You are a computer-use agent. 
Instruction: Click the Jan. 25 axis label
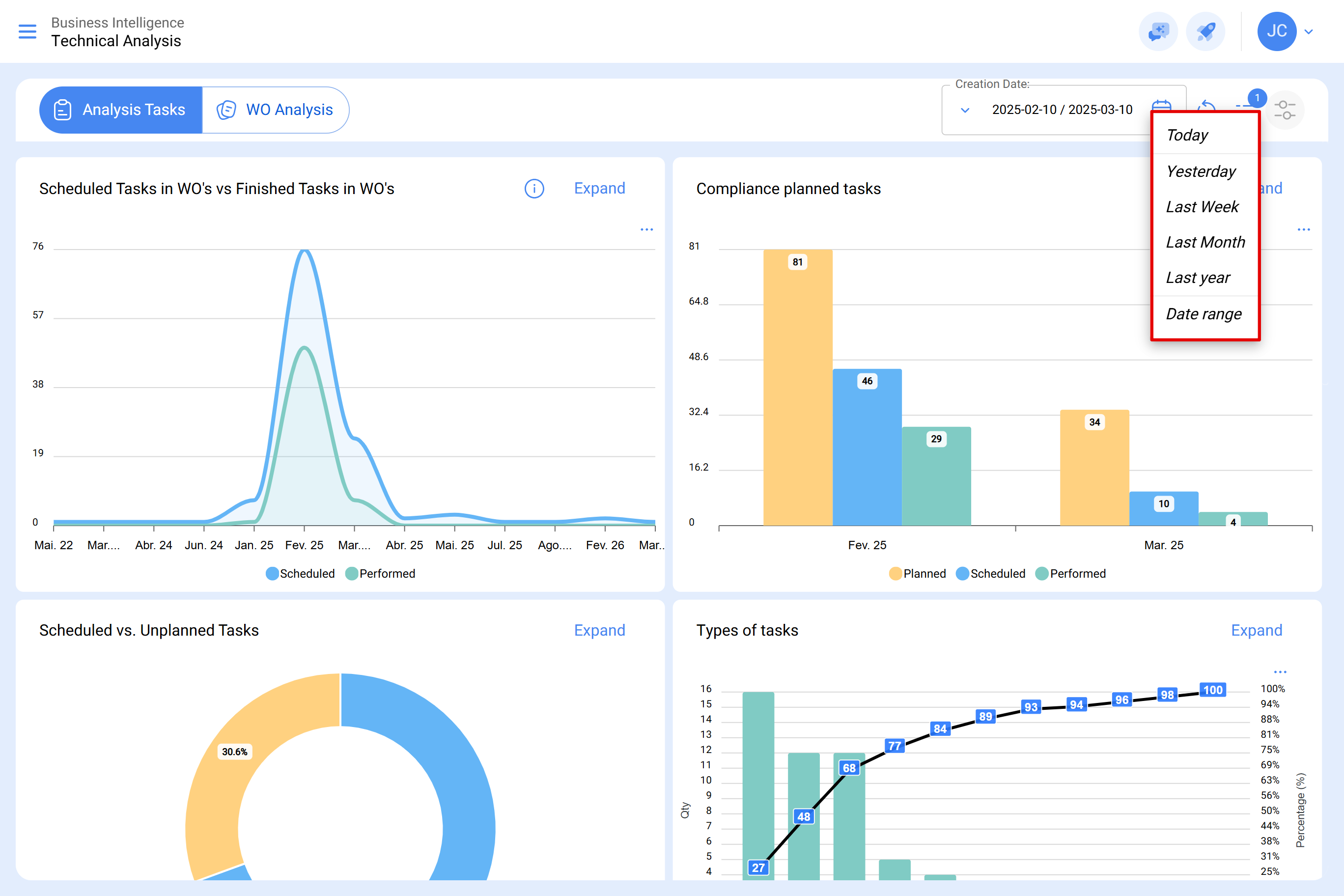coord(253,545)
